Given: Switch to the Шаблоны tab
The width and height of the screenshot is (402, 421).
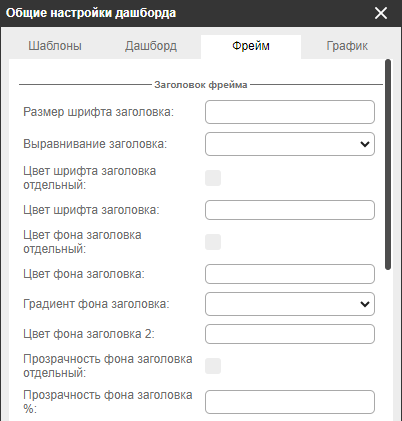Looking at the screenshot, I should tap(55, 46).
